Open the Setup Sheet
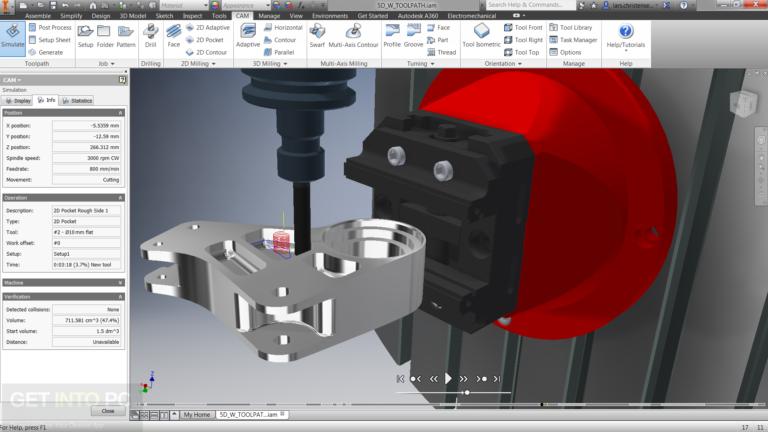This screenshot has width=768, height=432. (49, 40)
